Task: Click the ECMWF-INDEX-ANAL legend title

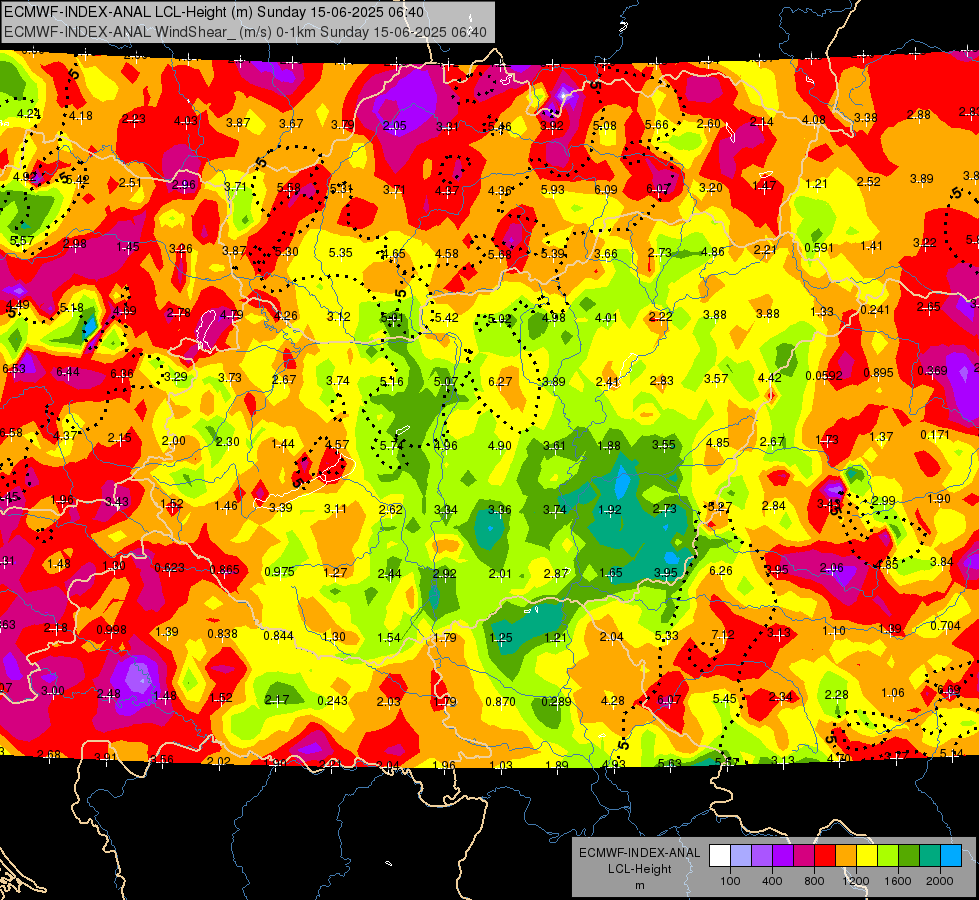Action: pos(639,853)
